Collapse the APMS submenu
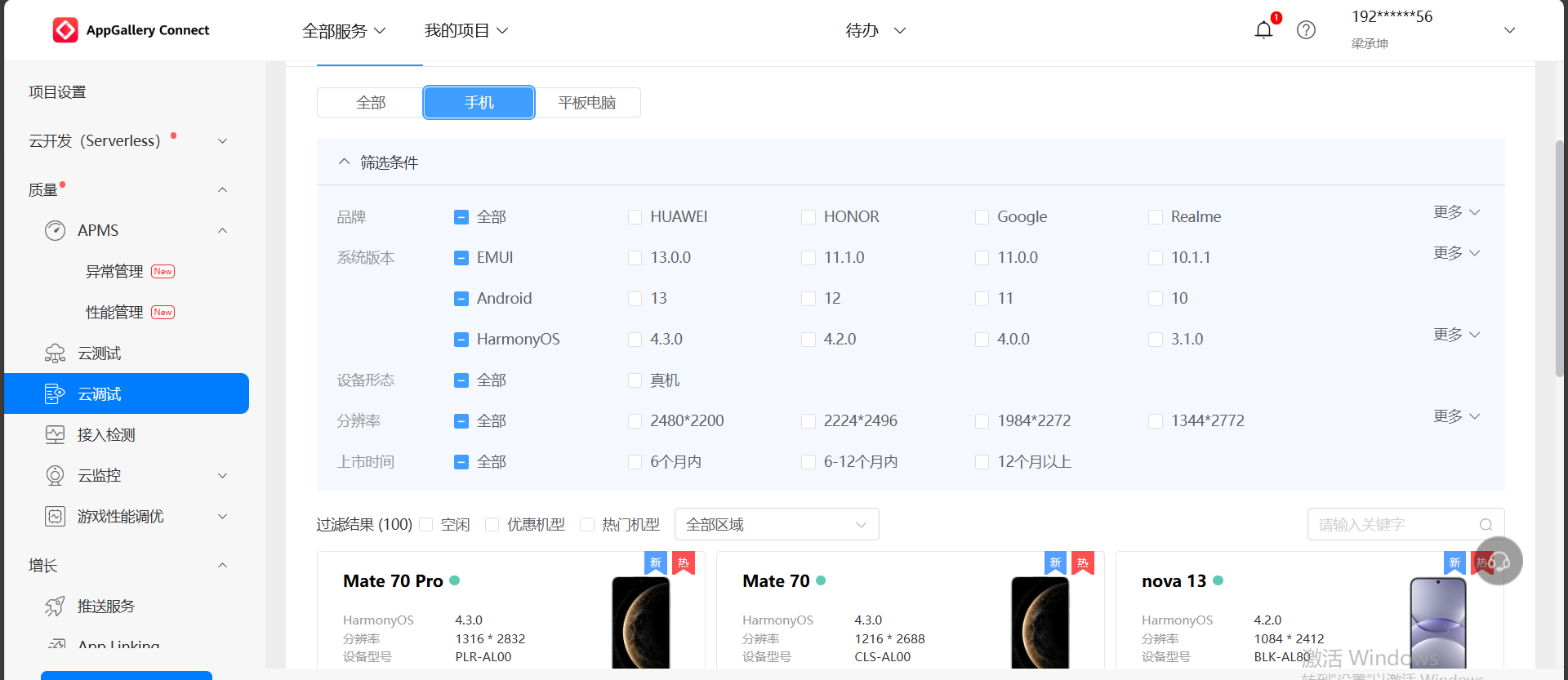 point(222,231)
